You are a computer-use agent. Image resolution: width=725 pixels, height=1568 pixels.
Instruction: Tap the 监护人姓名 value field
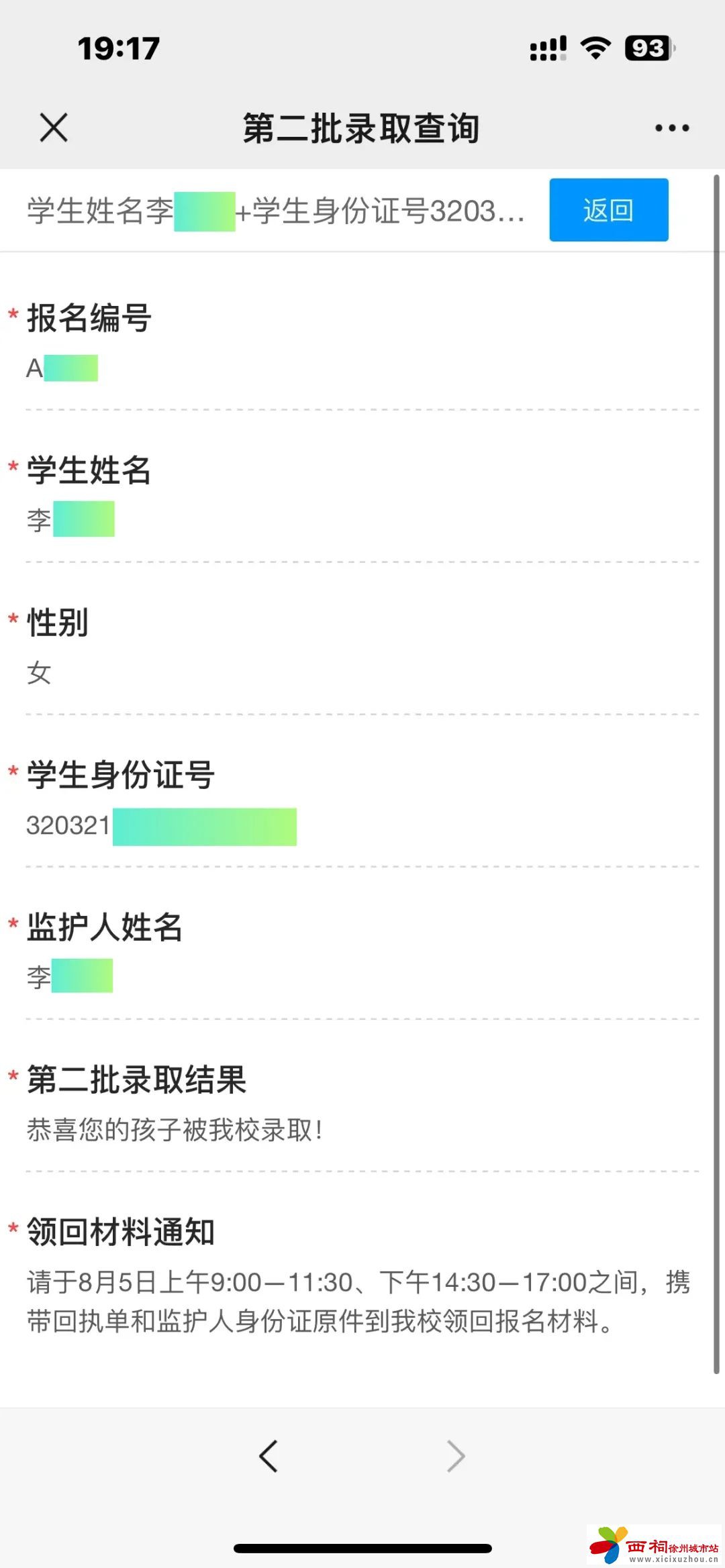coord(69,977)
